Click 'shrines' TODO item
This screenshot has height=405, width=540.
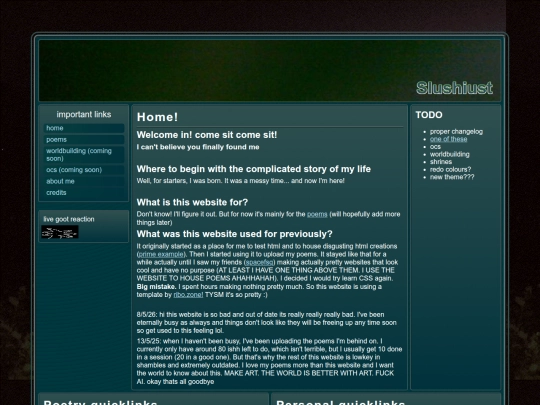tap(441, 162)
